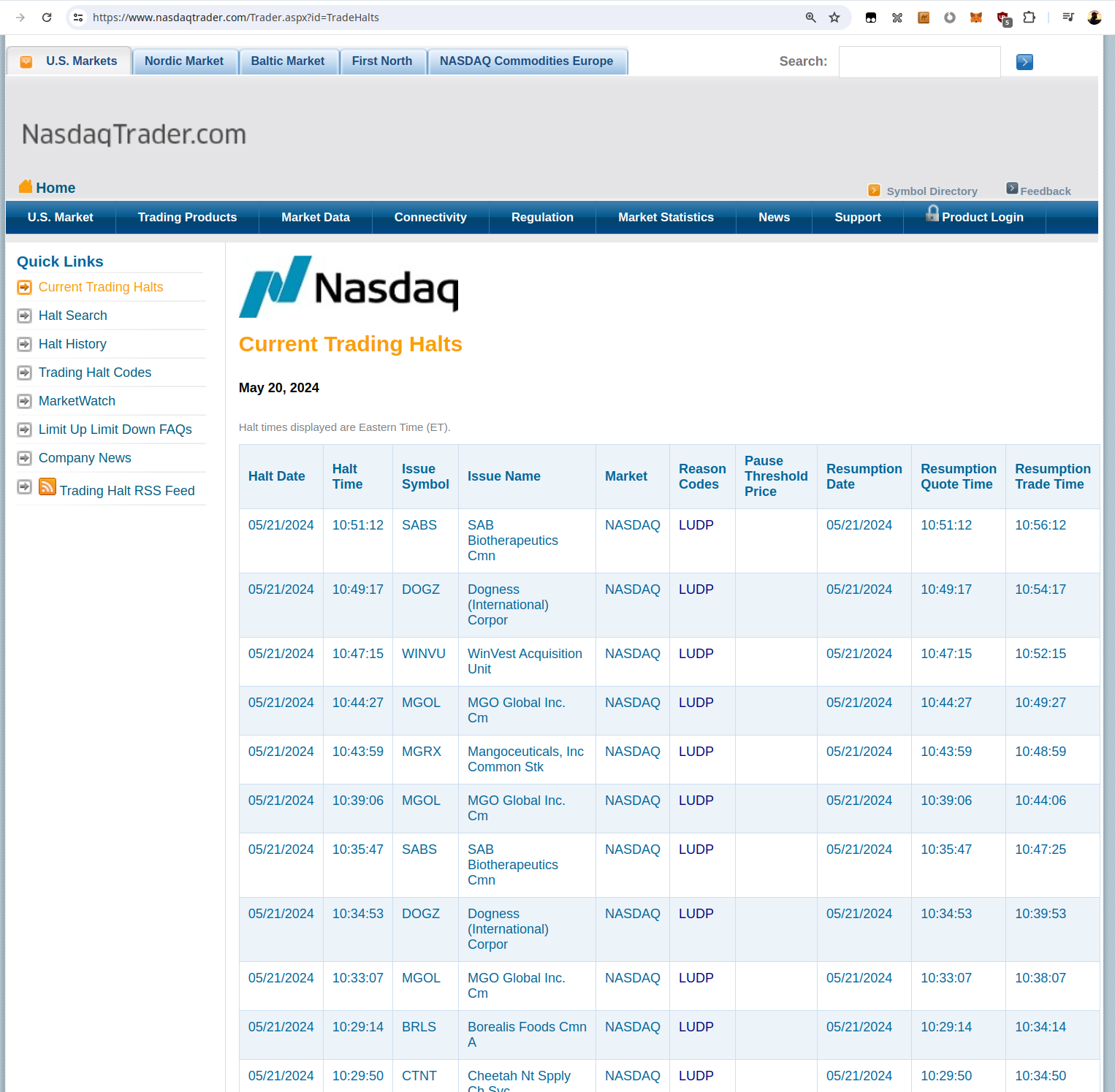Click arrow icon beside Current Trading Halts
The image size is (1115, 1092).
point(25,287)
